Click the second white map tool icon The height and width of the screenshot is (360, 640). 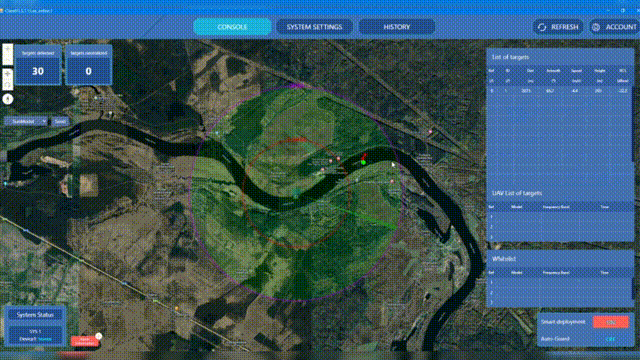click(x=8, y=79)
